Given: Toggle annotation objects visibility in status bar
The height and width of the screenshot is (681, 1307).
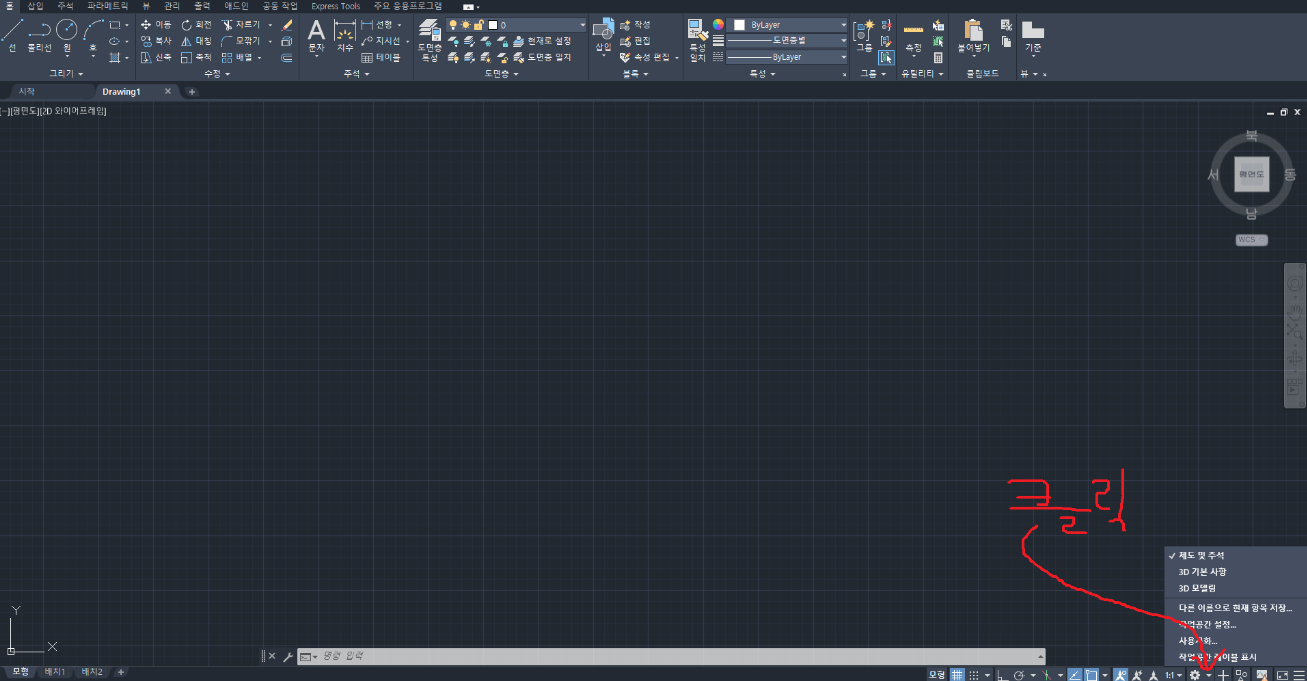Looking at the screenshot, I should (1121, 674).
